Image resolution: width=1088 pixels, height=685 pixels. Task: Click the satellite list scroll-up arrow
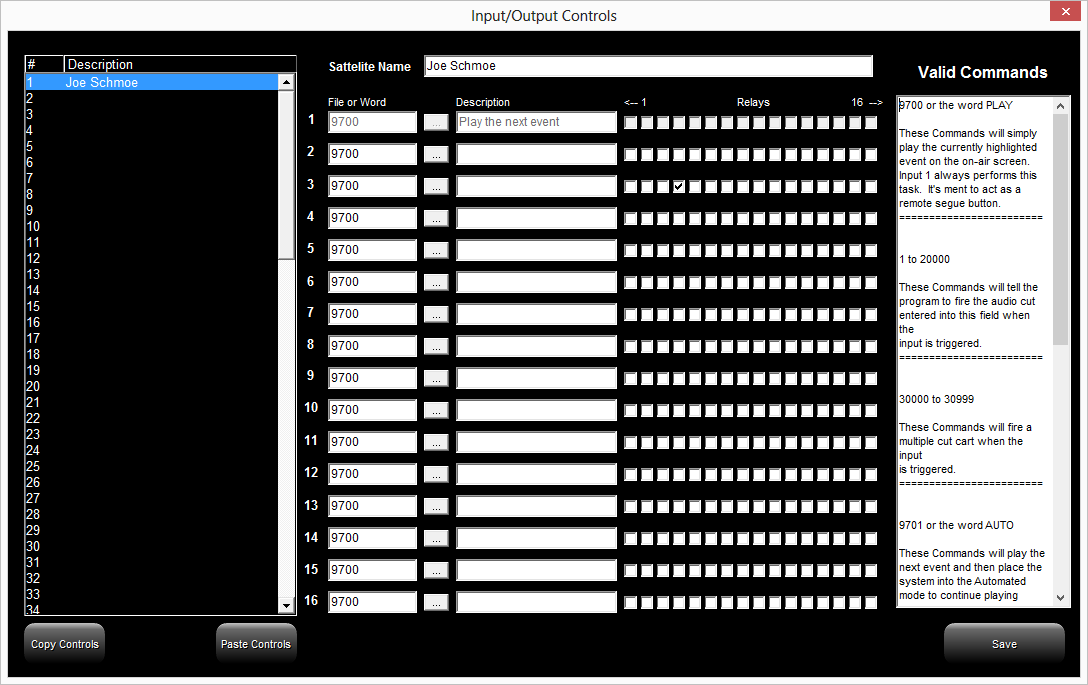click(x=286, y=82)
